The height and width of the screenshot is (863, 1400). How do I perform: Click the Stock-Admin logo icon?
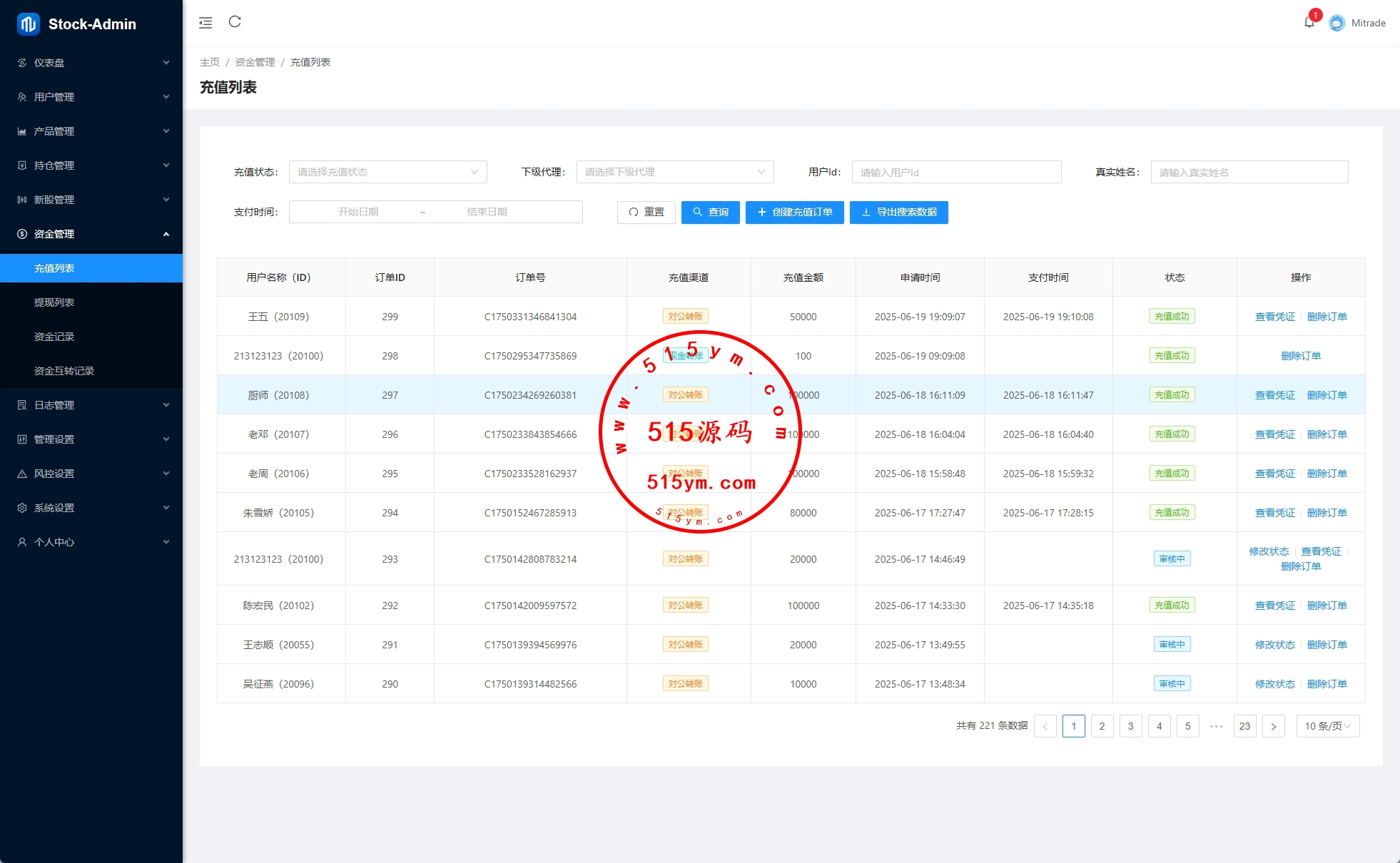(29, 24)
